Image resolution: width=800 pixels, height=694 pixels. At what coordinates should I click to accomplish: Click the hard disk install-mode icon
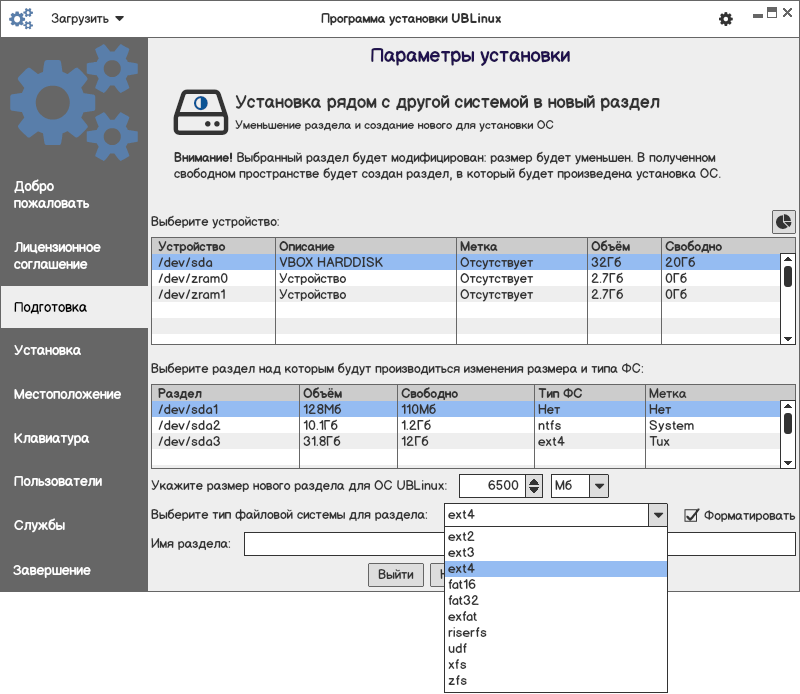point(201,112)
